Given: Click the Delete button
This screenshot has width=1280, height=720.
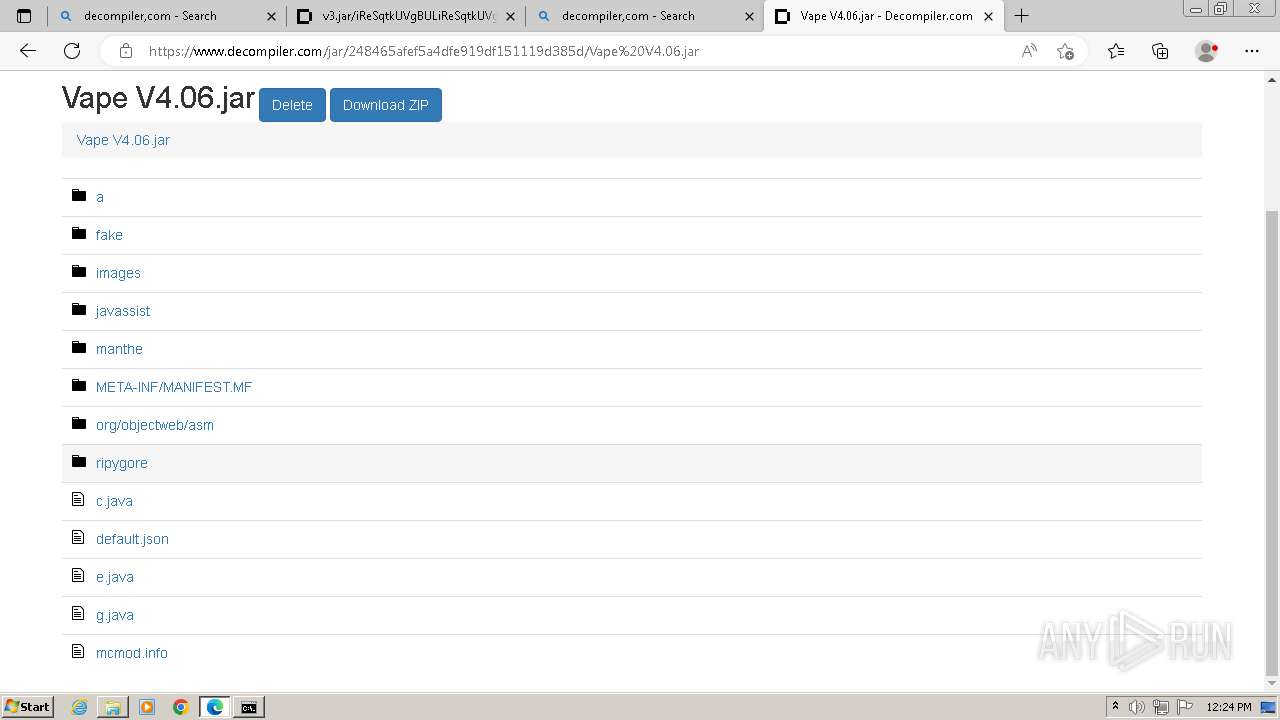Looking at the screenshot, I should click(x=292, y=105).
